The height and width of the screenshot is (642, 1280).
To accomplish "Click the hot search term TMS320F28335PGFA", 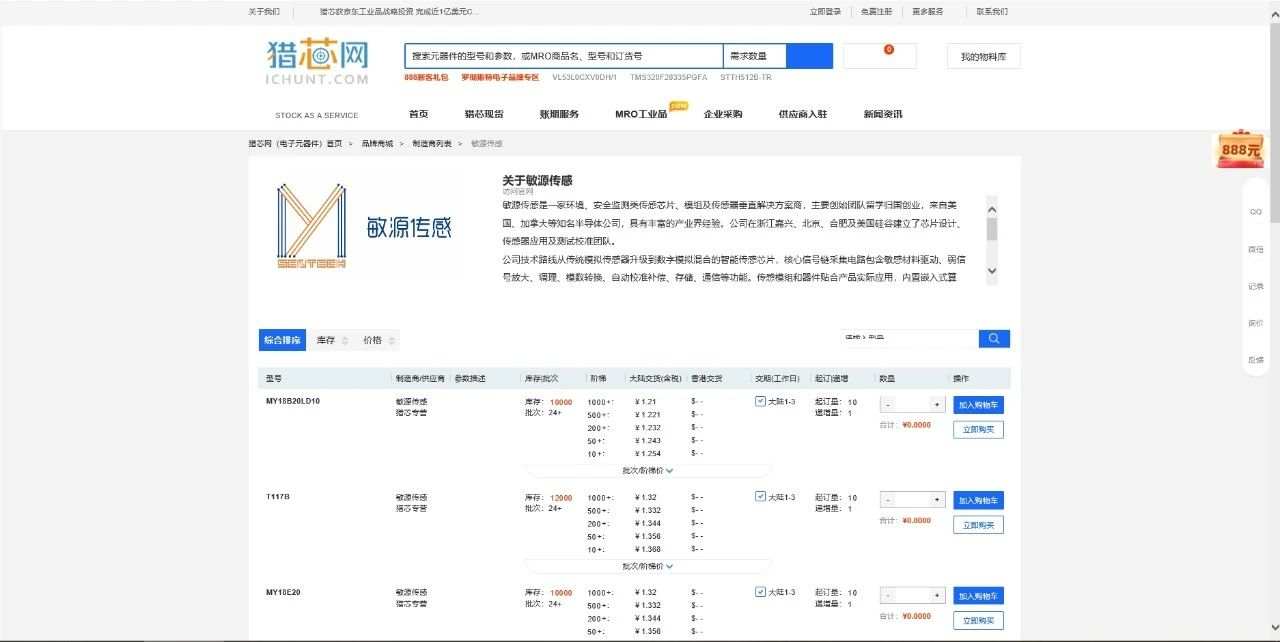I will [668, 77].
